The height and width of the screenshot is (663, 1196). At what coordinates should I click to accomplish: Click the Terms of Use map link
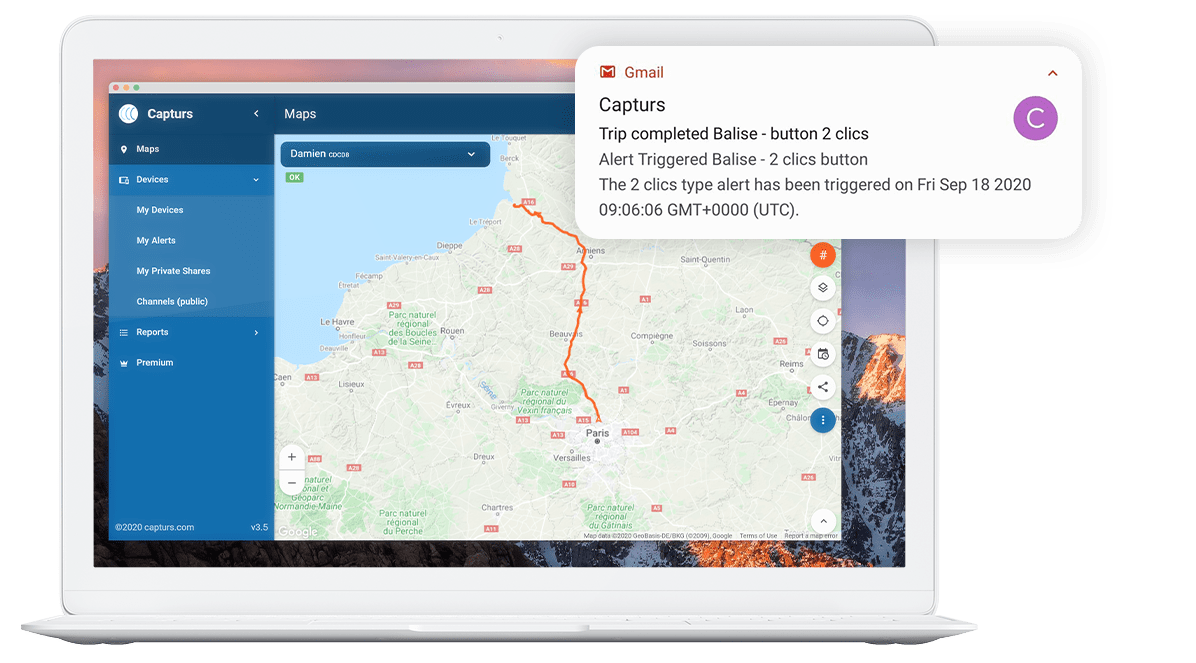(x=758, y=536)
